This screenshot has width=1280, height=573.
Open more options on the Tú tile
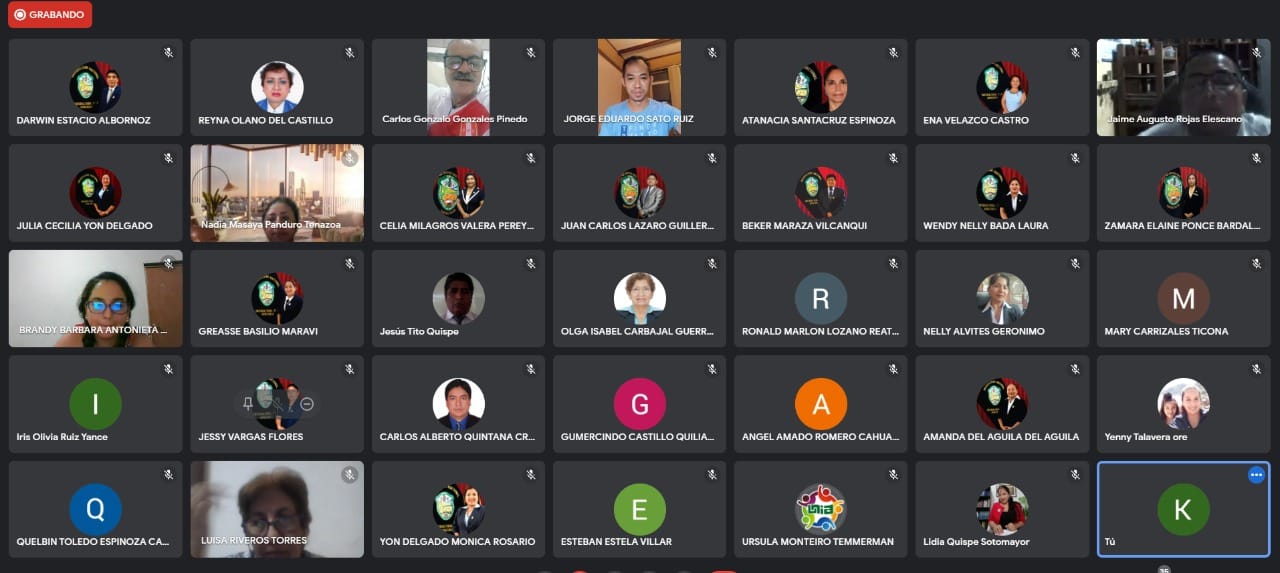pyautogui.click(x=1256, y=475)
